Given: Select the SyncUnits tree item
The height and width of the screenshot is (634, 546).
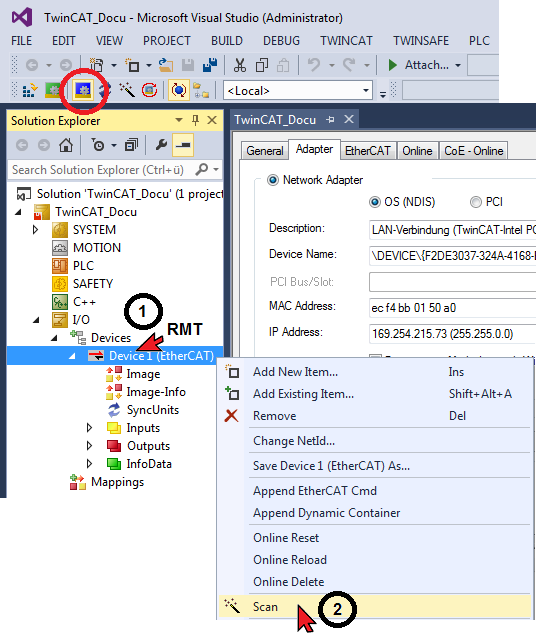Looking at the screenshot, I should pos(152,410).
